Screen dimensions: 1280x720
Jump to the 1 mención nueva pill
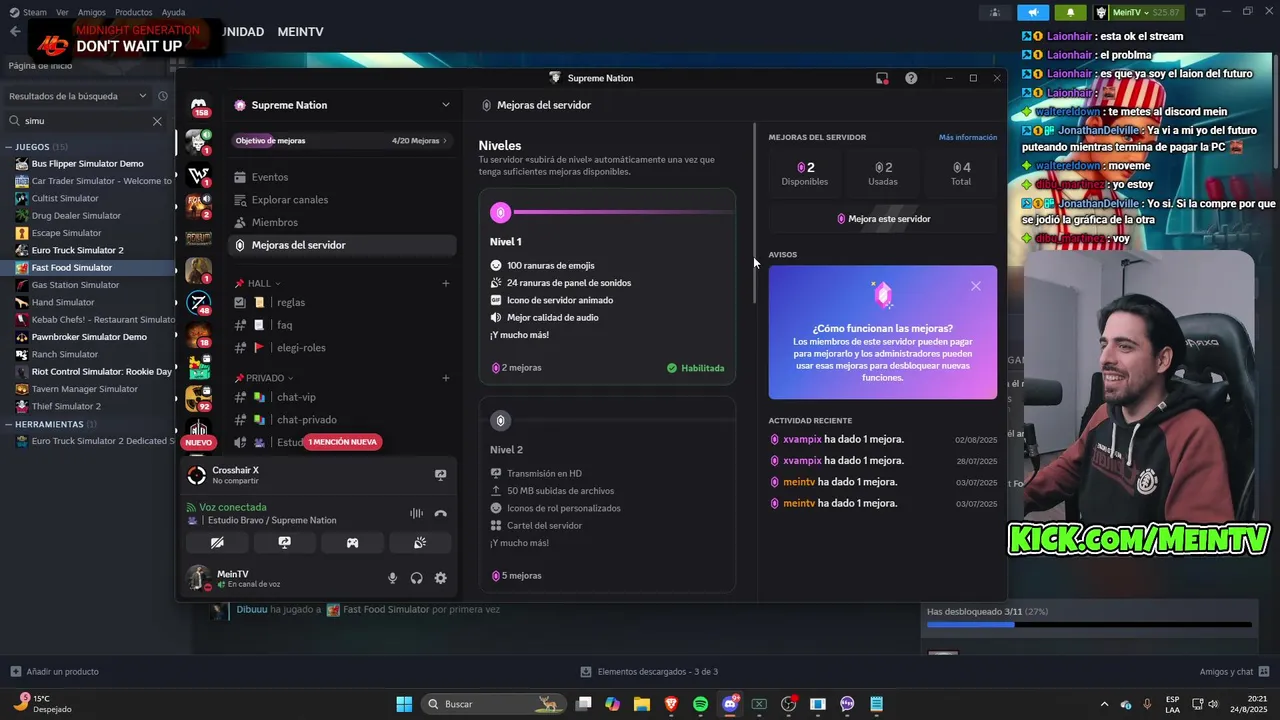tap(342, 442)
